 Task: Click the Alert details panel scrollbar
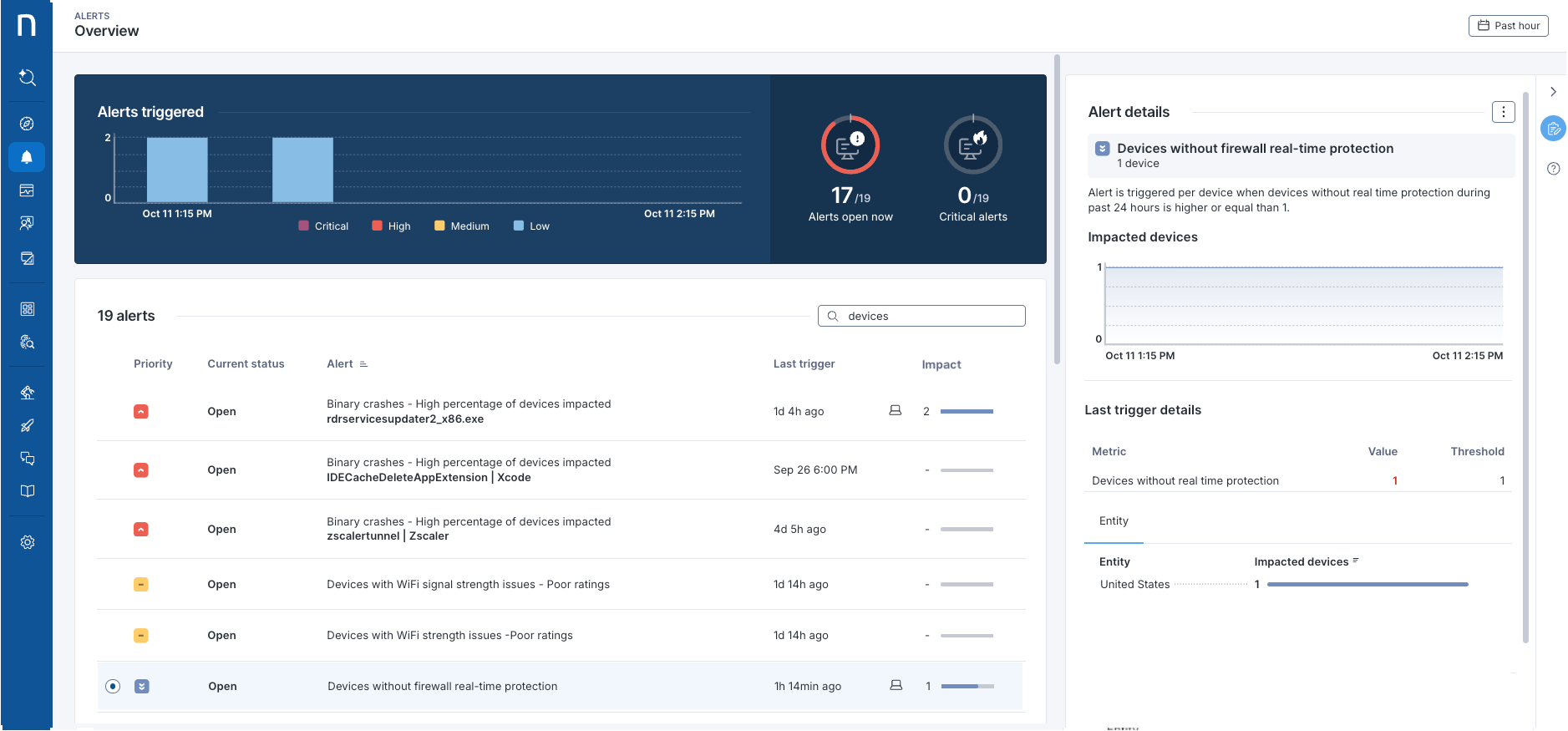[1525, 368]
